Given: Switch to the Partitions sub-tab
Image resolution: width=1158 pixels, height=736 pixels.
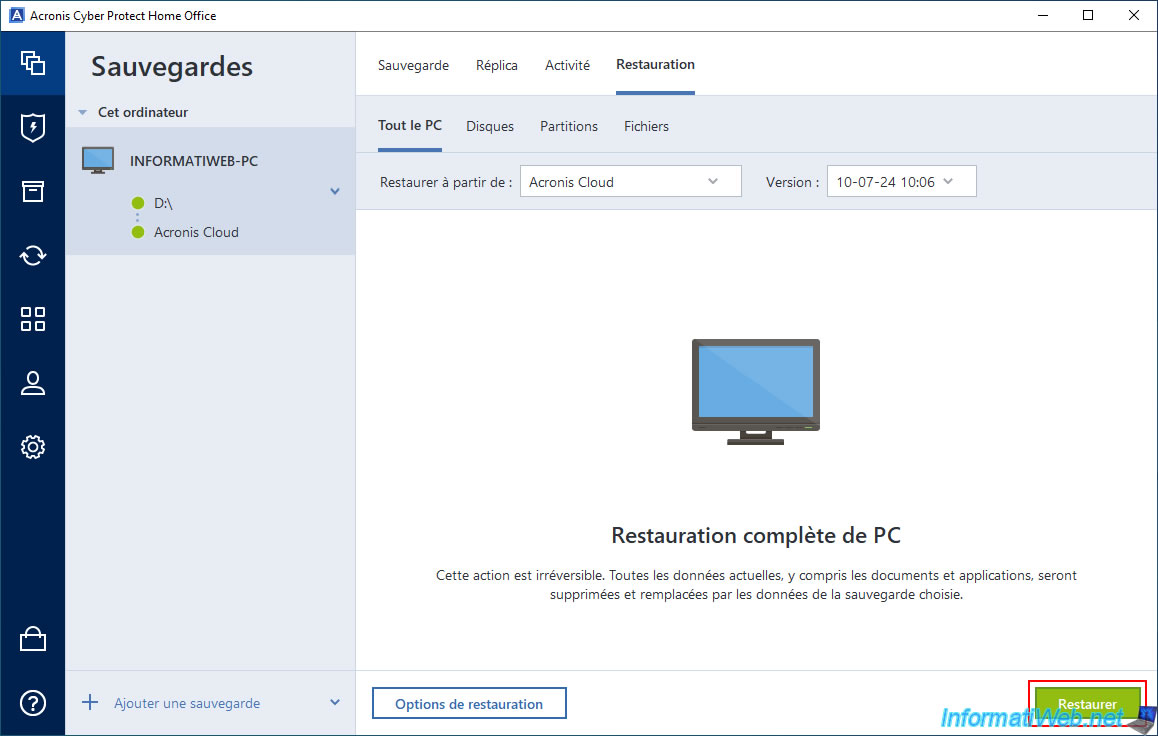Looking at the screenshot, I should click(x=569, y=126).
